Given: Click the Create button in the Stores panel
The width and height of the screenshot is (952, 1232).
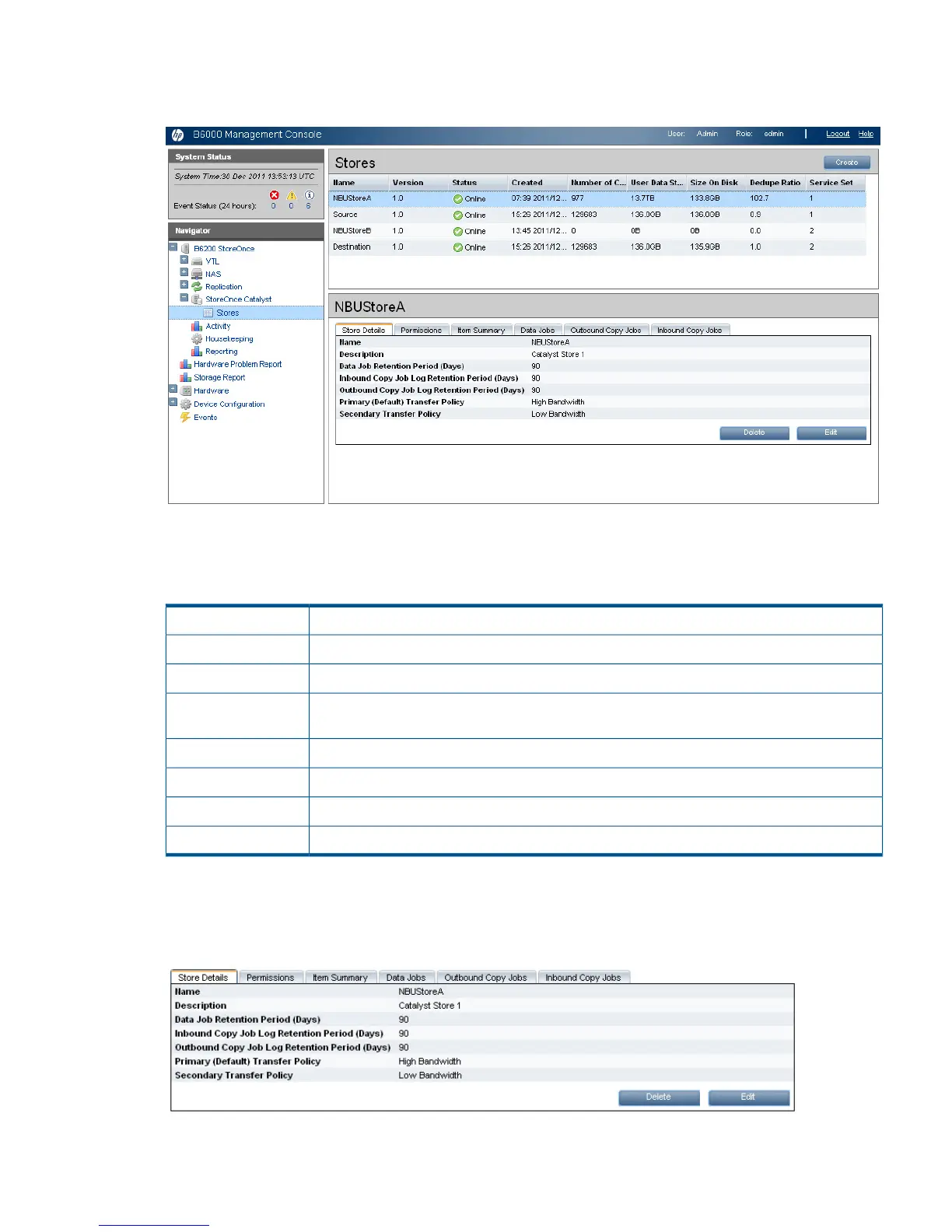Looking at the screenshot, I should (847, 163).
